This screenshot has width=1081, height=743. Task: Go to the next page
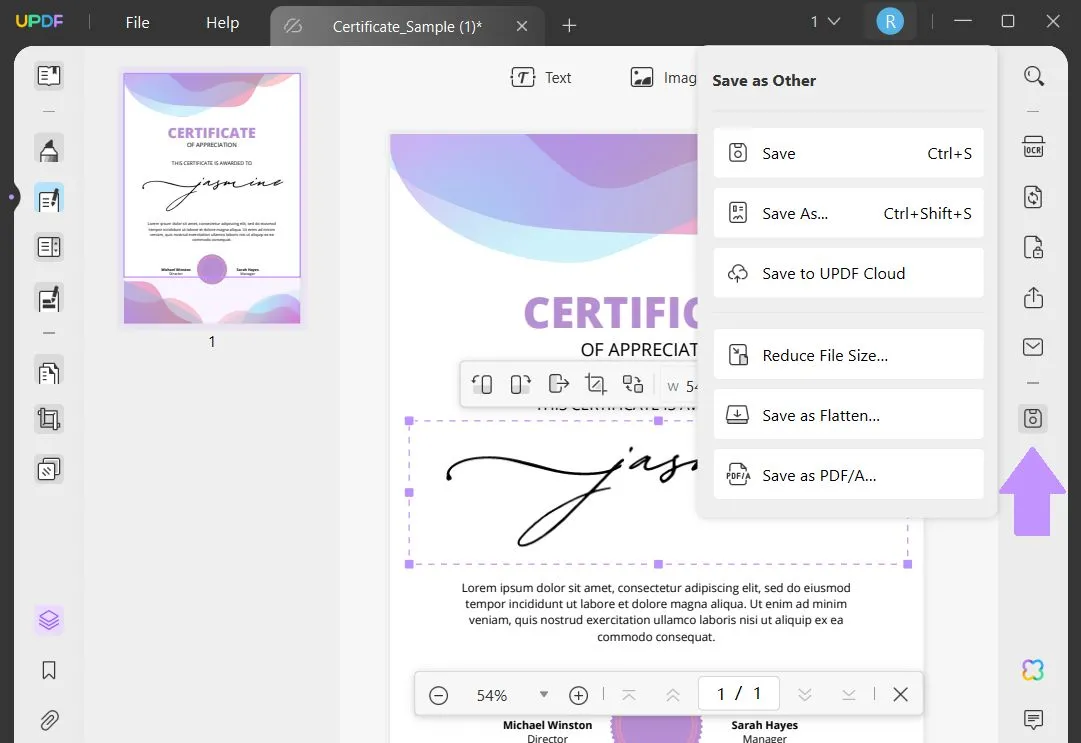click(805, 695)
